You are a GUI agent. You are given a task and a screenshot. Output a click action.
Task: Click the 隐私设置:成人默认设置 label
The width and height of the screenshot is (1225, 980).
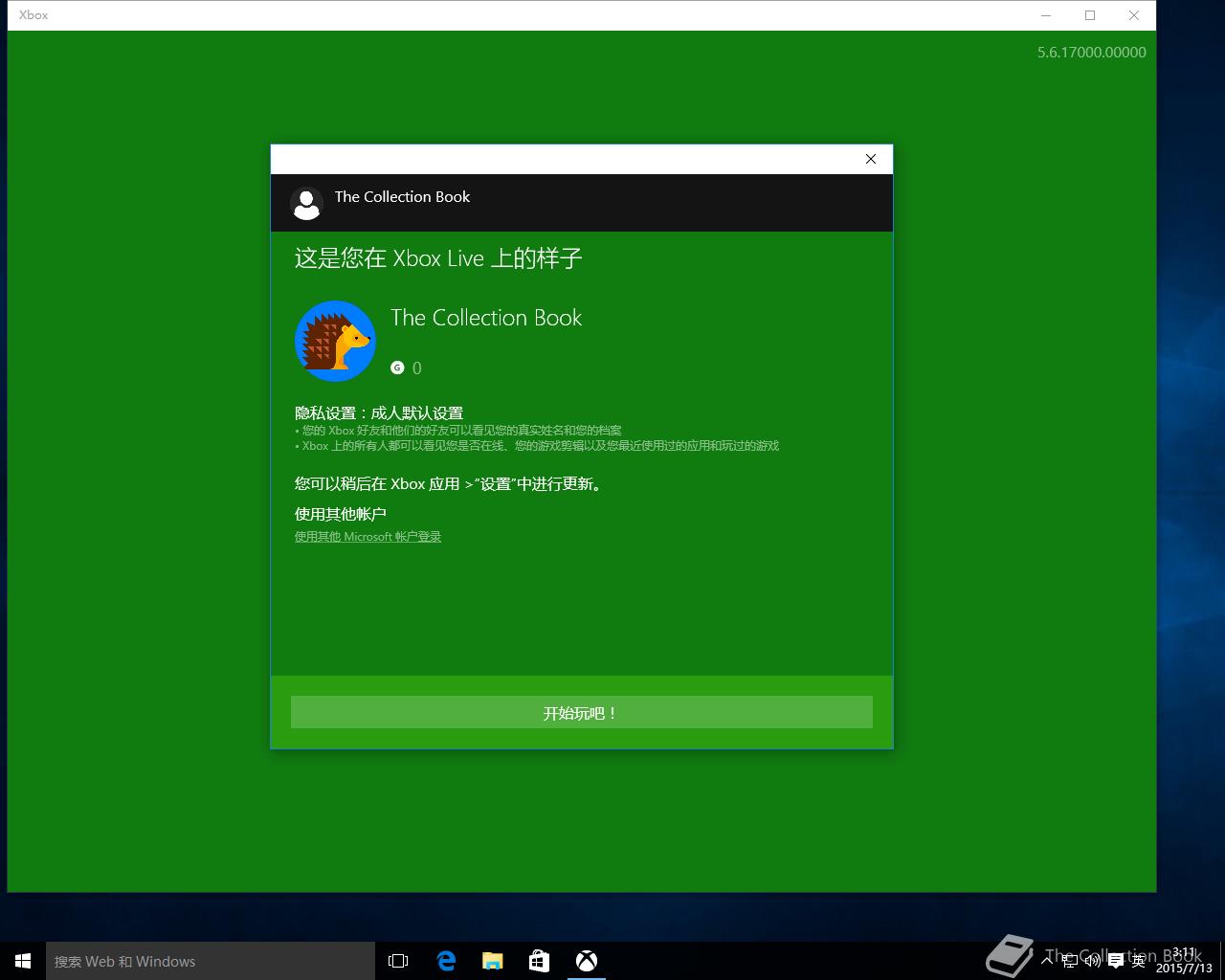tap(379, 412)
